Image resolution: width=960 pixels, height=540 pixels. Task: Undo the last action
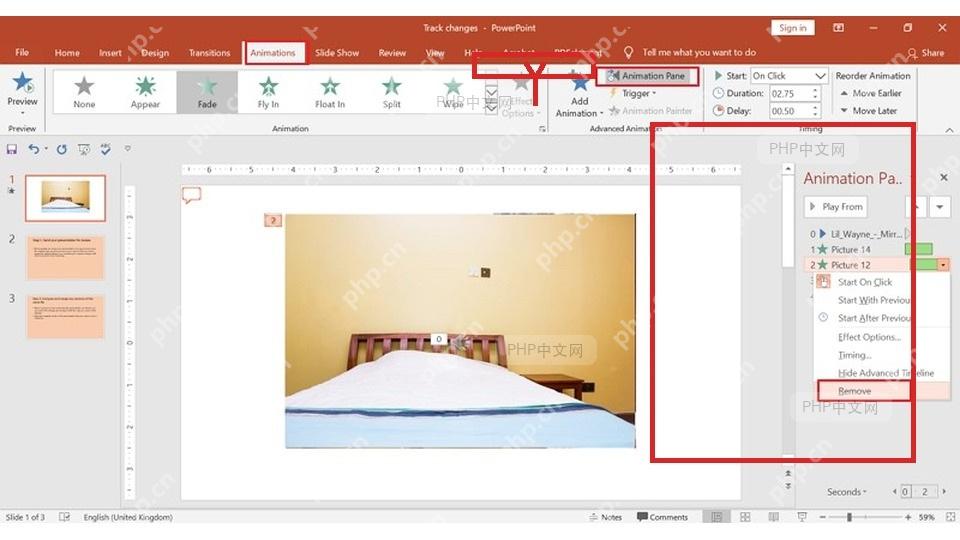(x=34, y=149)
